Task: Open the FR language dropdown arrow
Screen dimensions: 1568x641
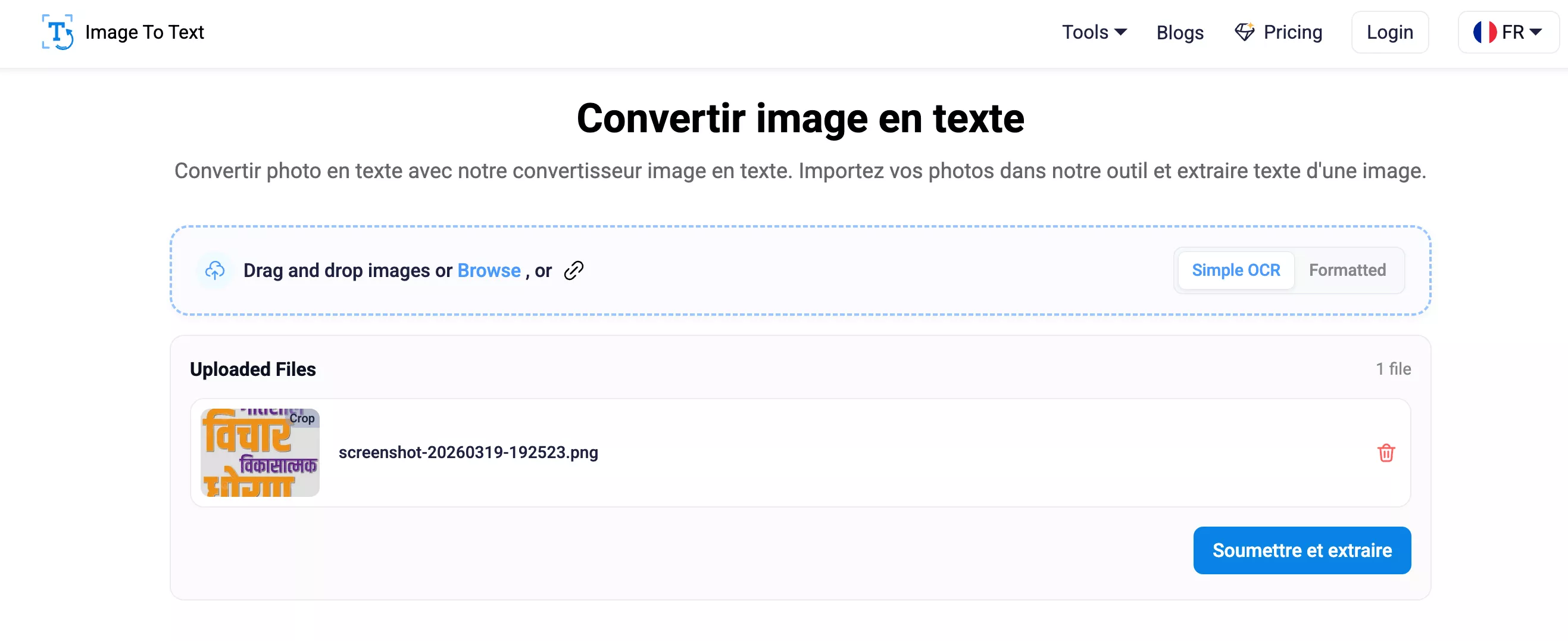Action: pos(1536,32)
